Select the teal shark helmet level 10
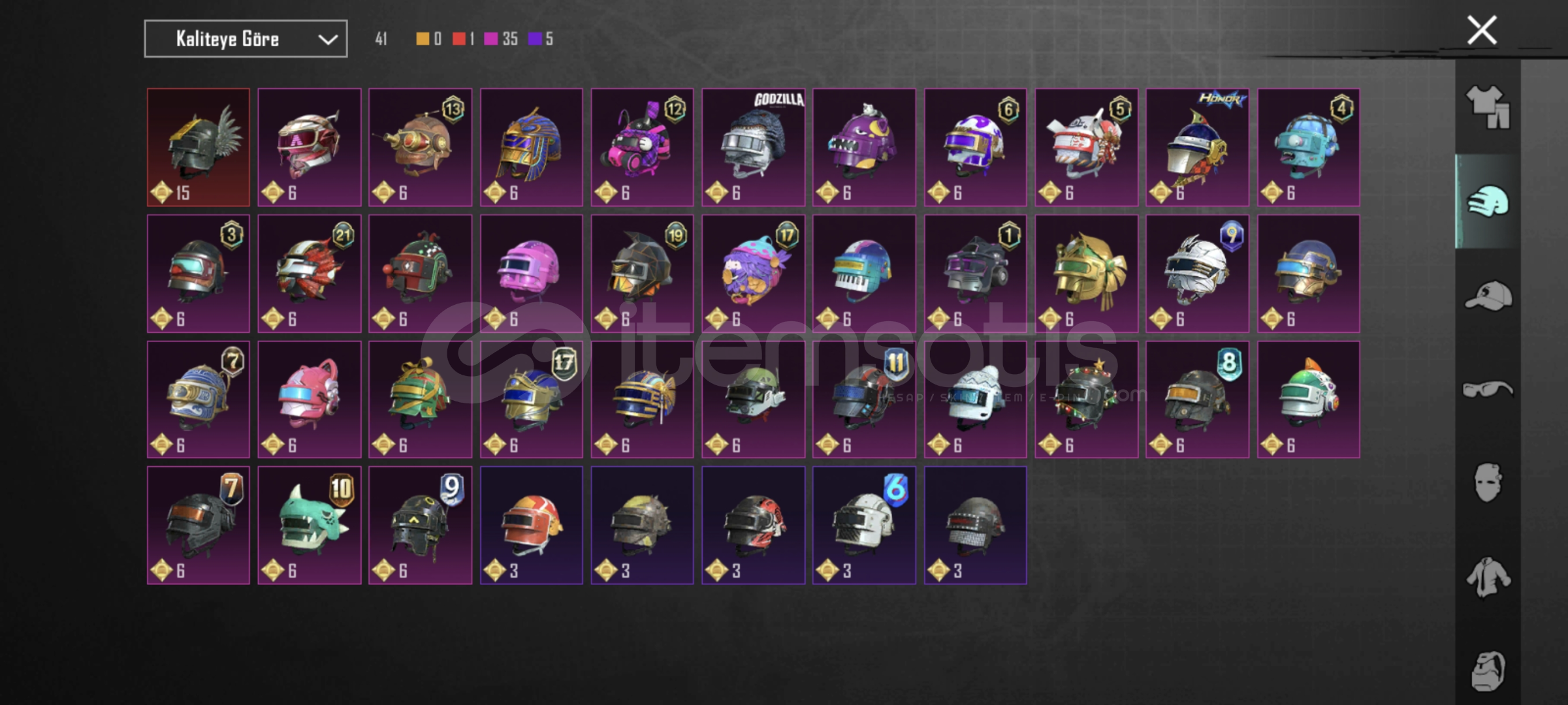 point(310,525)
